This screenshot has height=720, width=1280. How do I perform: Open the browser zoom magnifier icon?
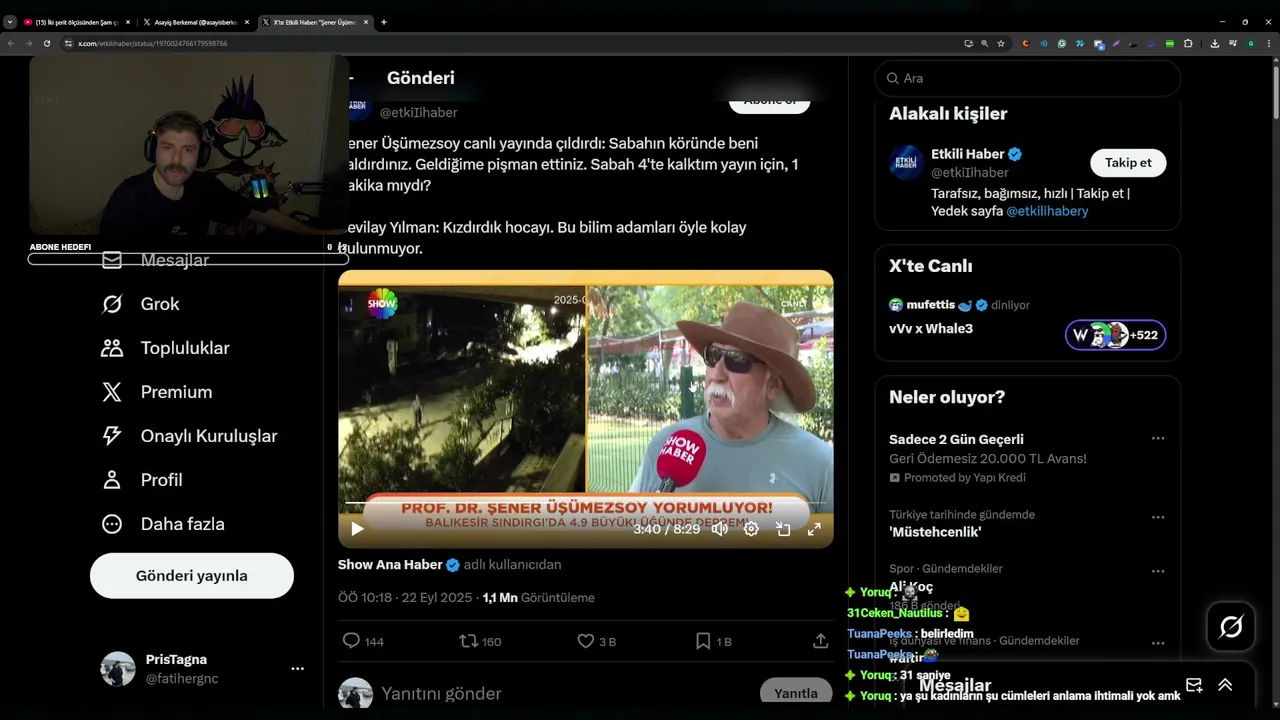click(x=985, y=44)
